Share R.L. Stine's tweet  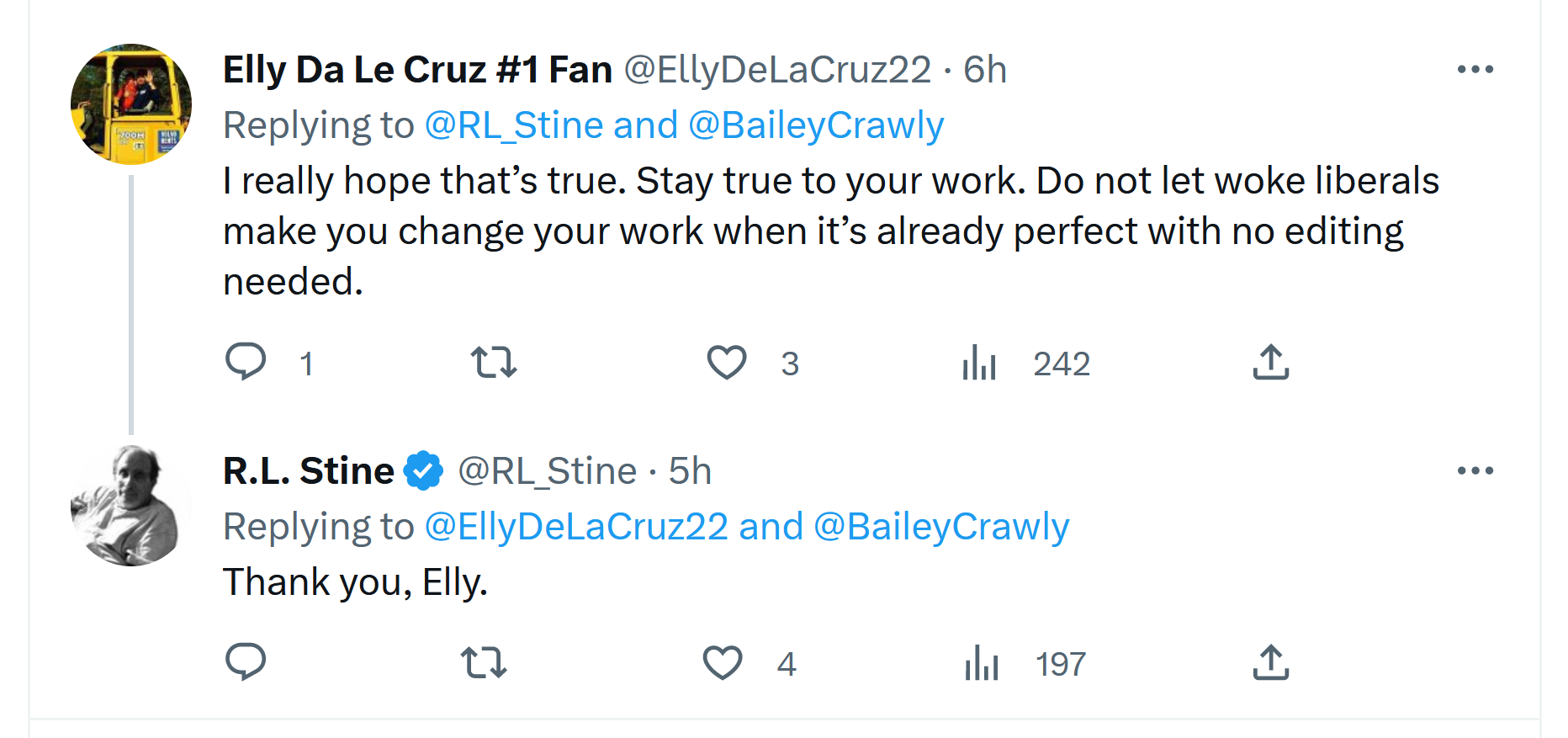1270,663
